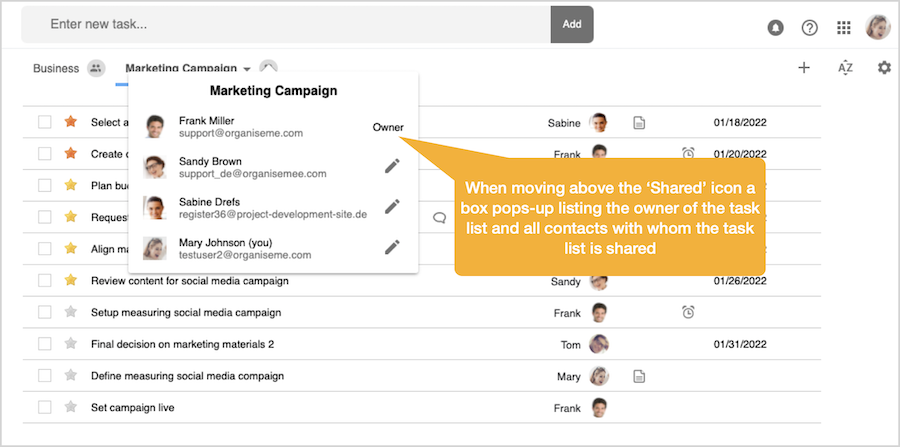Viewport: 900px width, 447px height.
Task: Tick checkbox for 'Final decision on marketing materials 2'
Action: 45,344
